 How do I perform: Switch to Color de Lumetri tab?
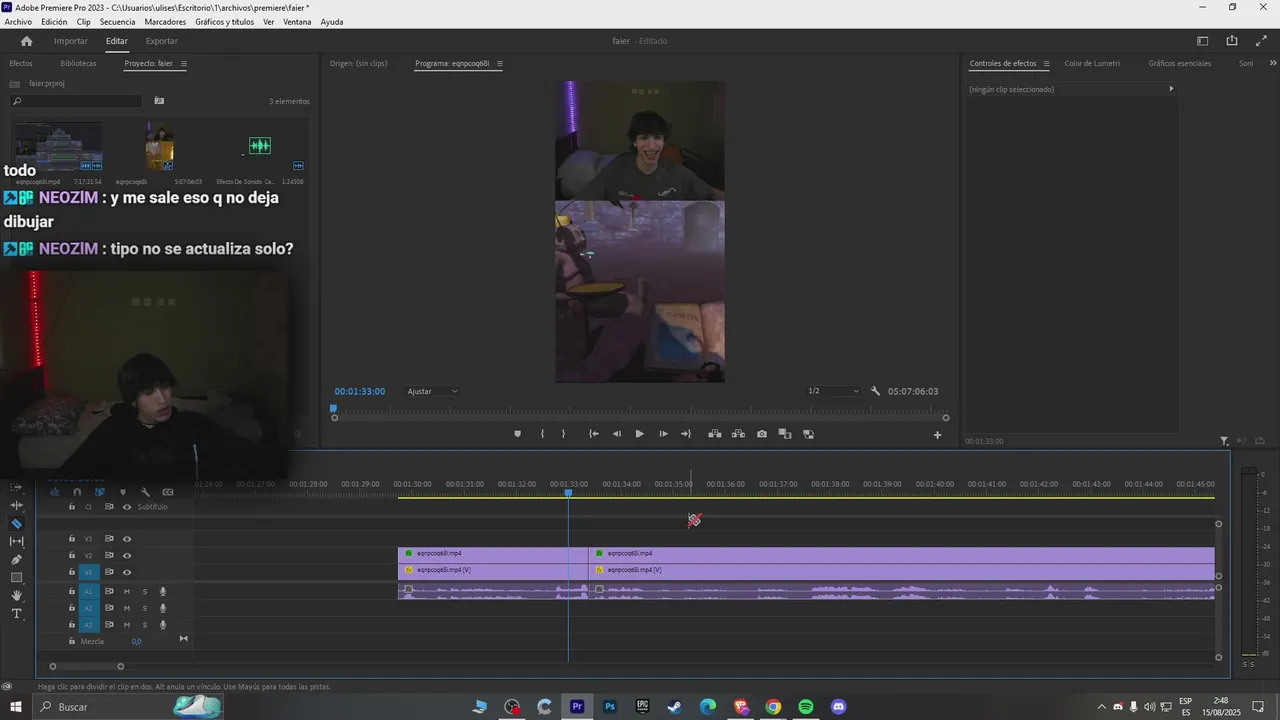tap(1092, 63)
